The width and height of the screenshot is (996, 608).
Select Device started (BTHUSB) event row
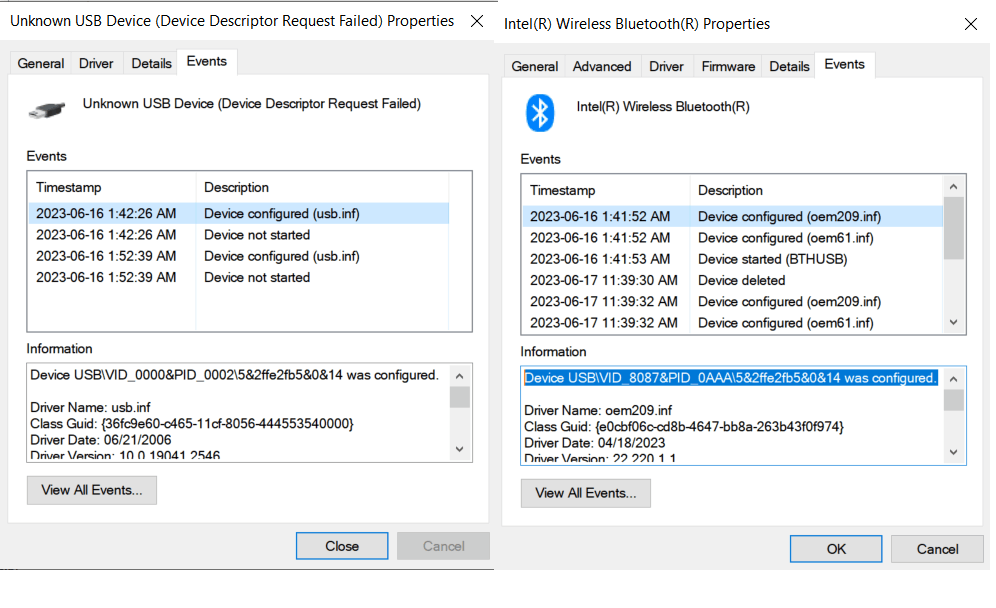[733, 259]
